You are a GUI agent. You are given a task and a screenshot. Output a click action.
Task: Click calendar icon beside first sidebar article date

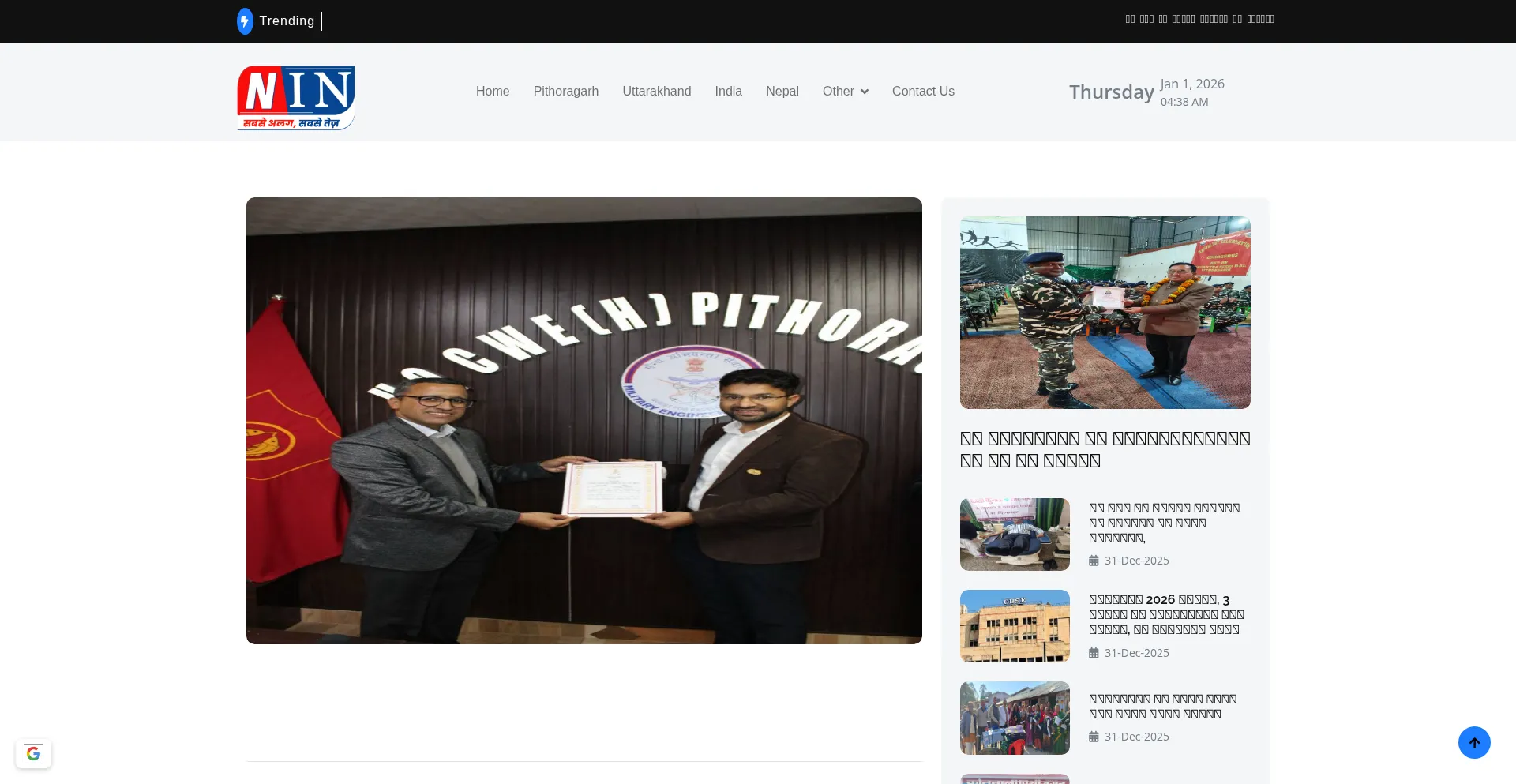[x=1094, y=560]
